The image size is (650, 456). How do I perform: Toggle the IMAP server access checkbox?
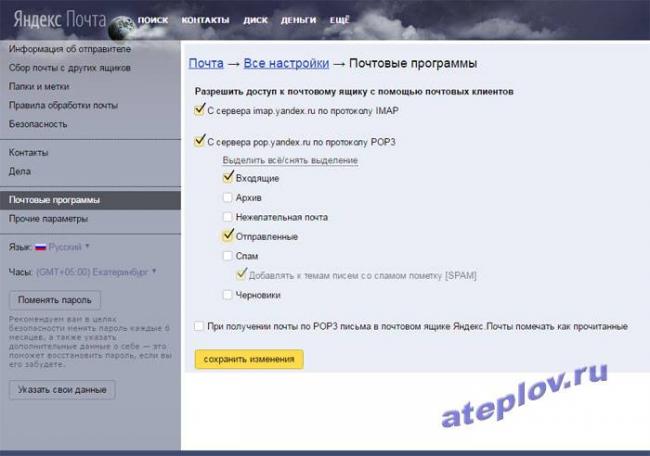199,110
